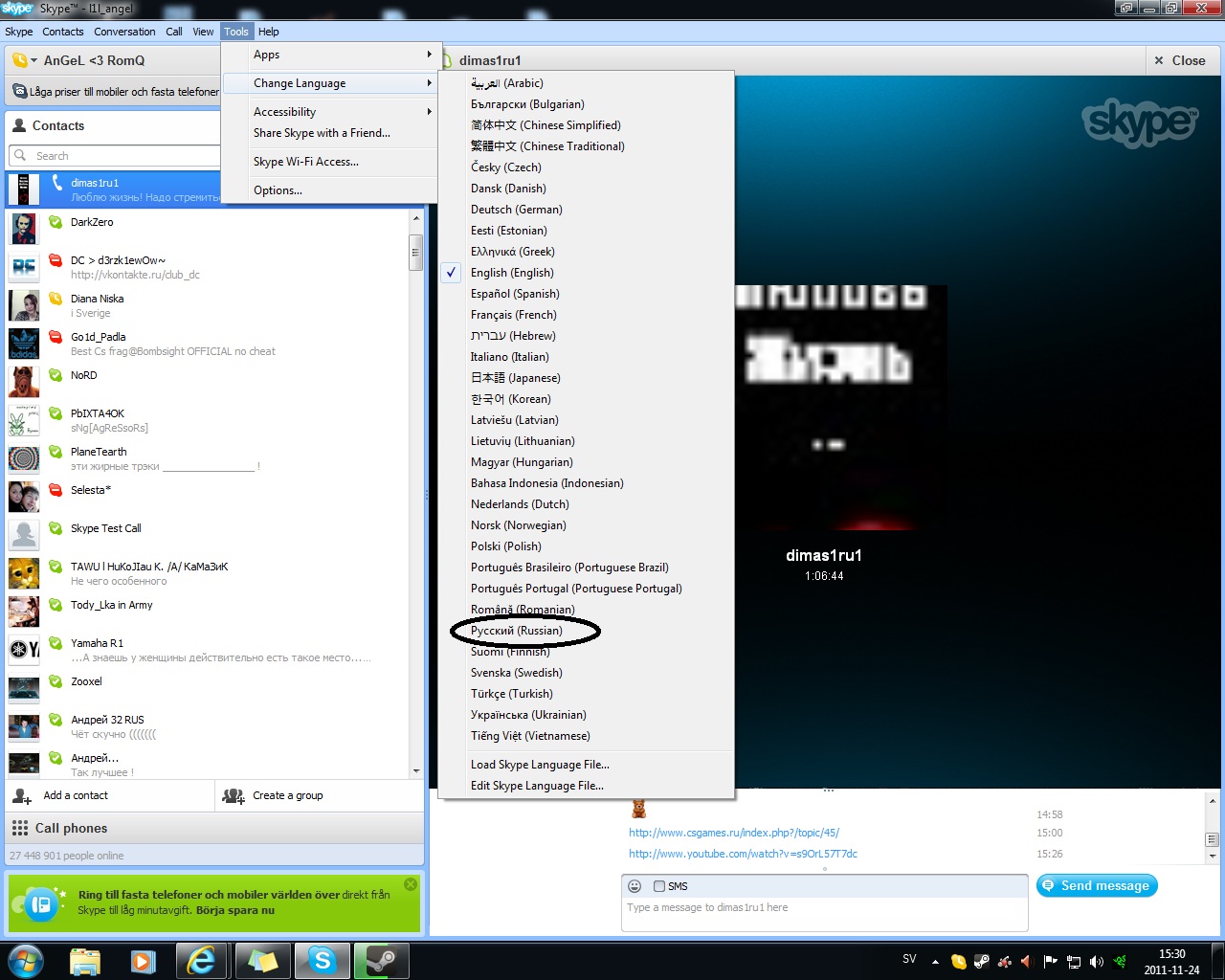The image size is (1225, 980).
Task: Select Deutsch (German) in language list
Action: pos(517,210)
